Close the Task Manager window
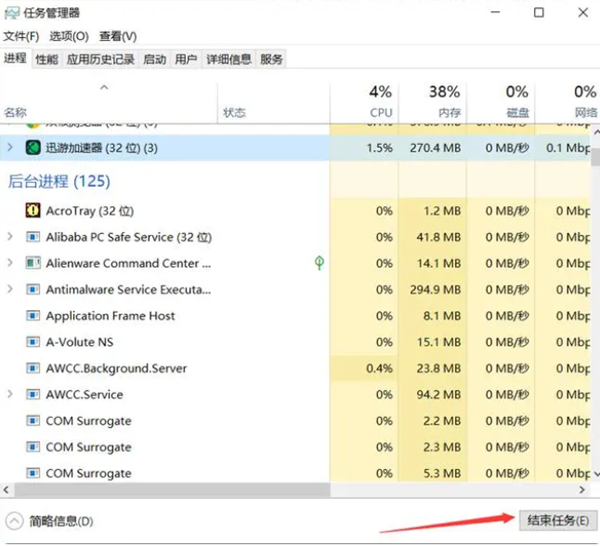 point(583,13)
